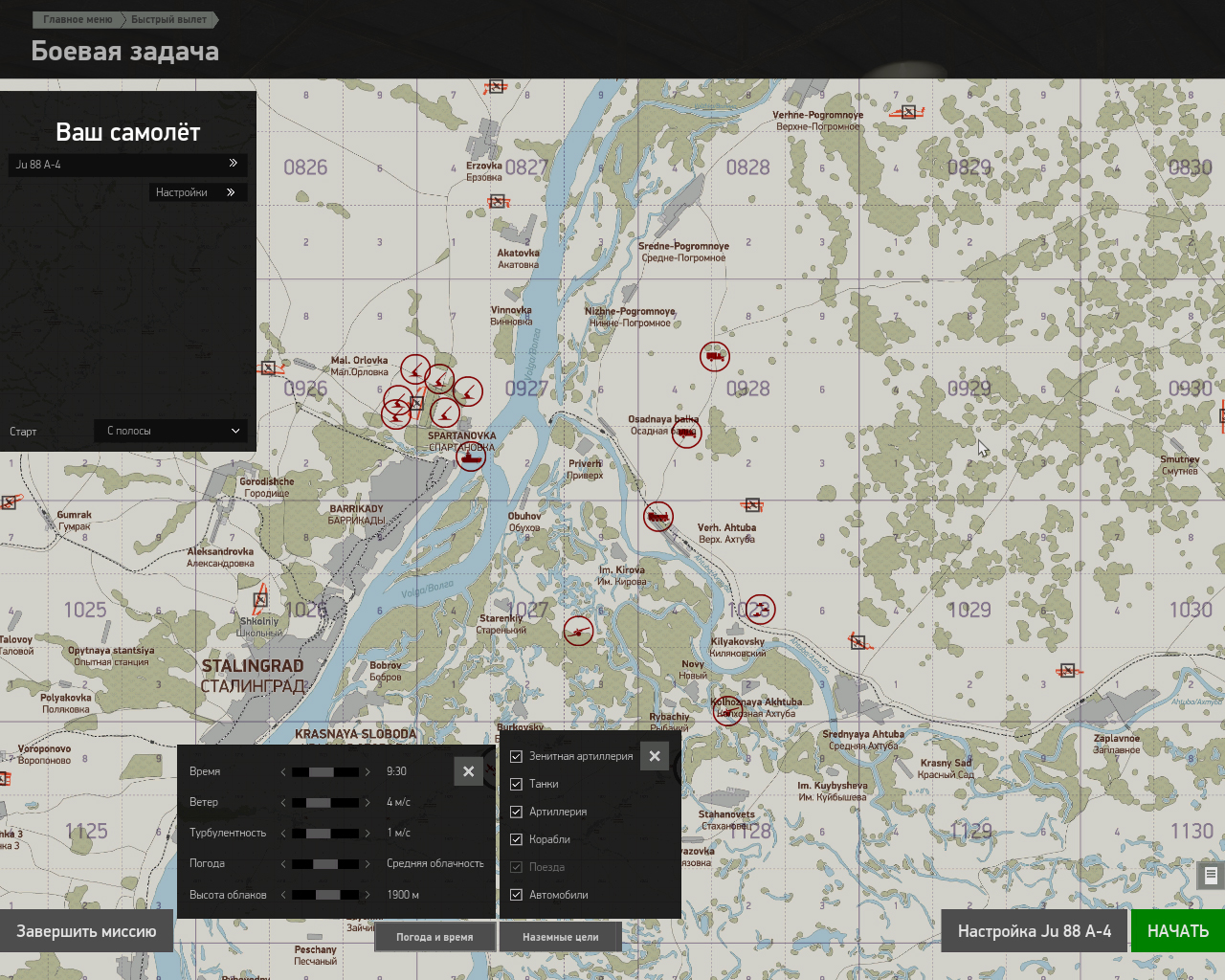Pick the airfield marker east of Kilyakovsky

point(858,642)
